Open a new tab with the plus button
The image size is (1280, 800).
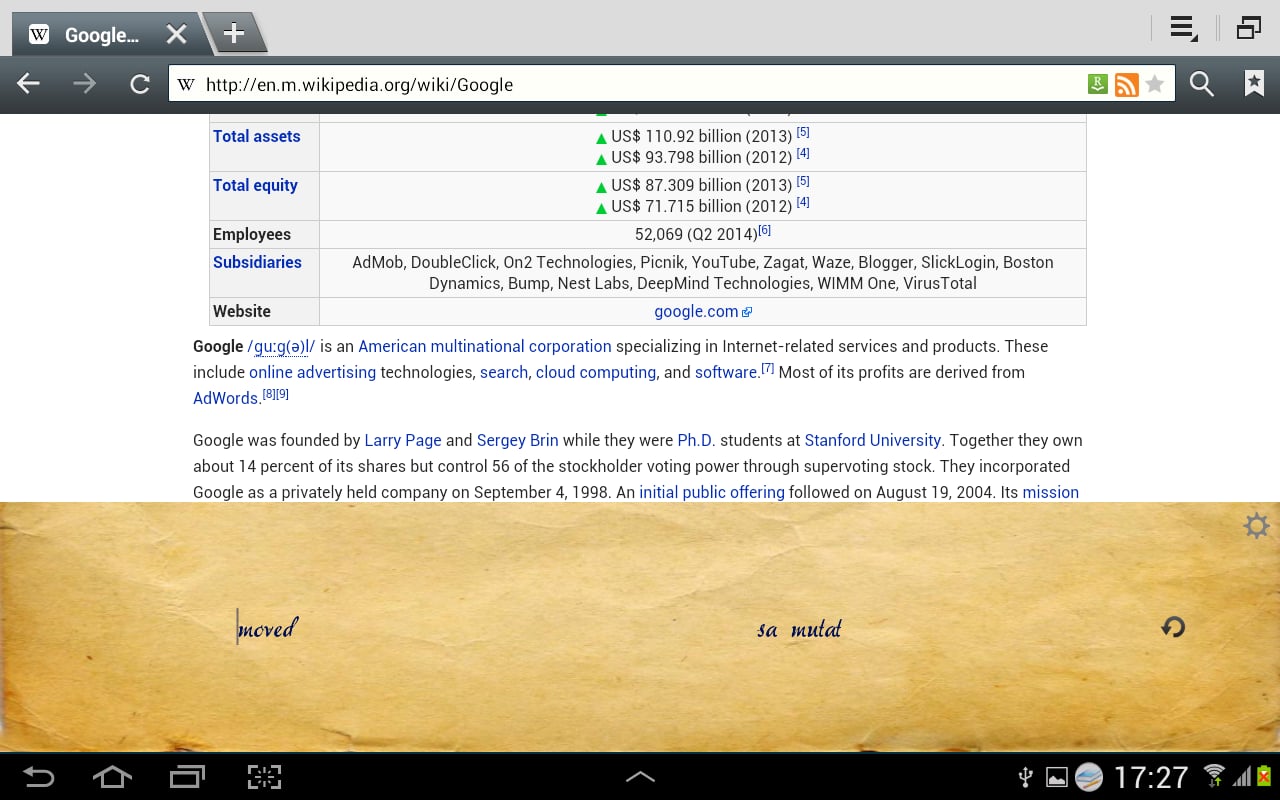coord(233,34)
